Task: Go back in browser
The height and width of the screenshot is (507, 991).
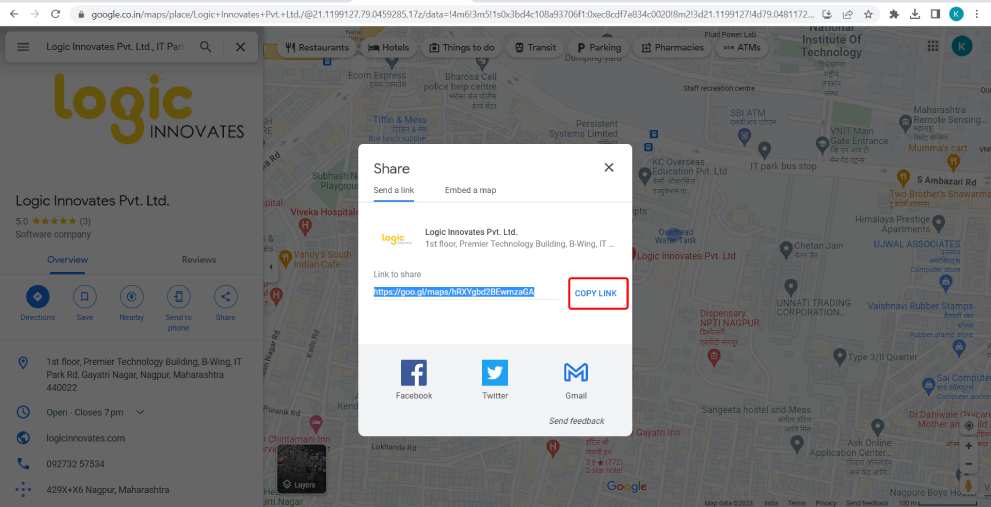Action: (14, 13)
